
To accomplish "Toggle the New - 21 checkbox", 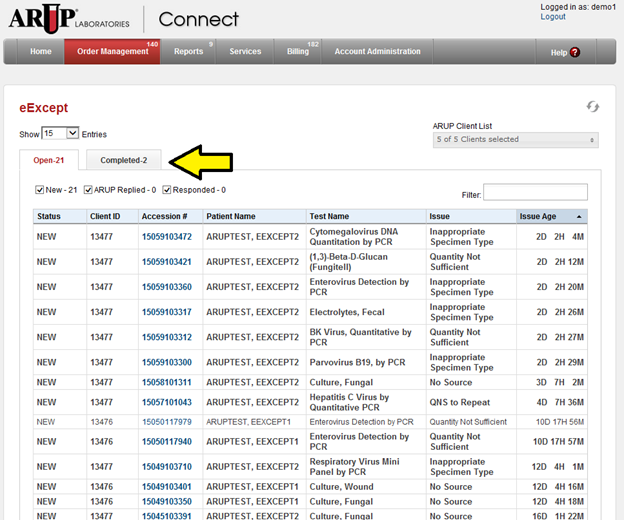I will 39,190.
